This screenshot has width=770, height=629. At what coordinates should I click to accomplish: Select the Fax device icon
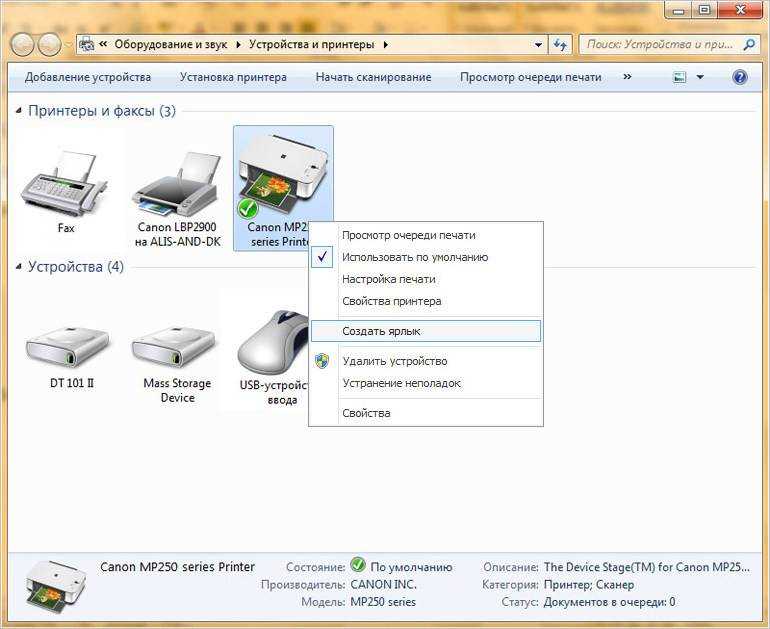64,182
